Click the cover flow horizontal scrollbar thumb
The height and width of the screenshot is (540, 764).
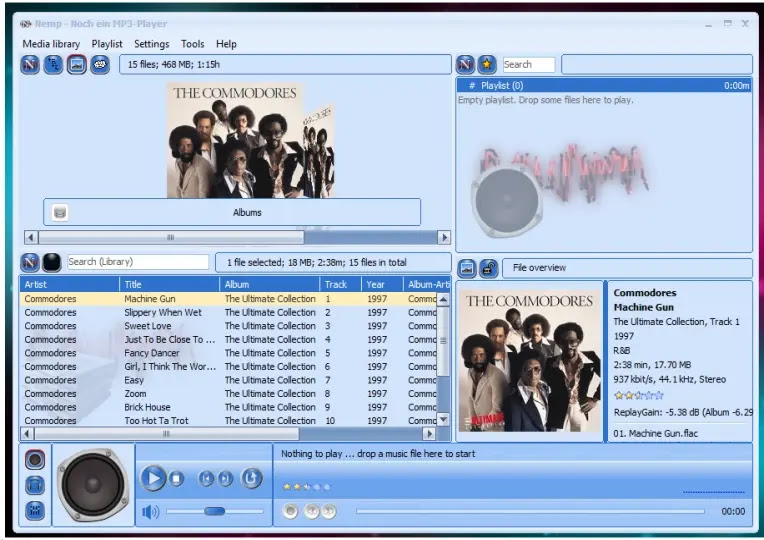click(x=171, y=237)
